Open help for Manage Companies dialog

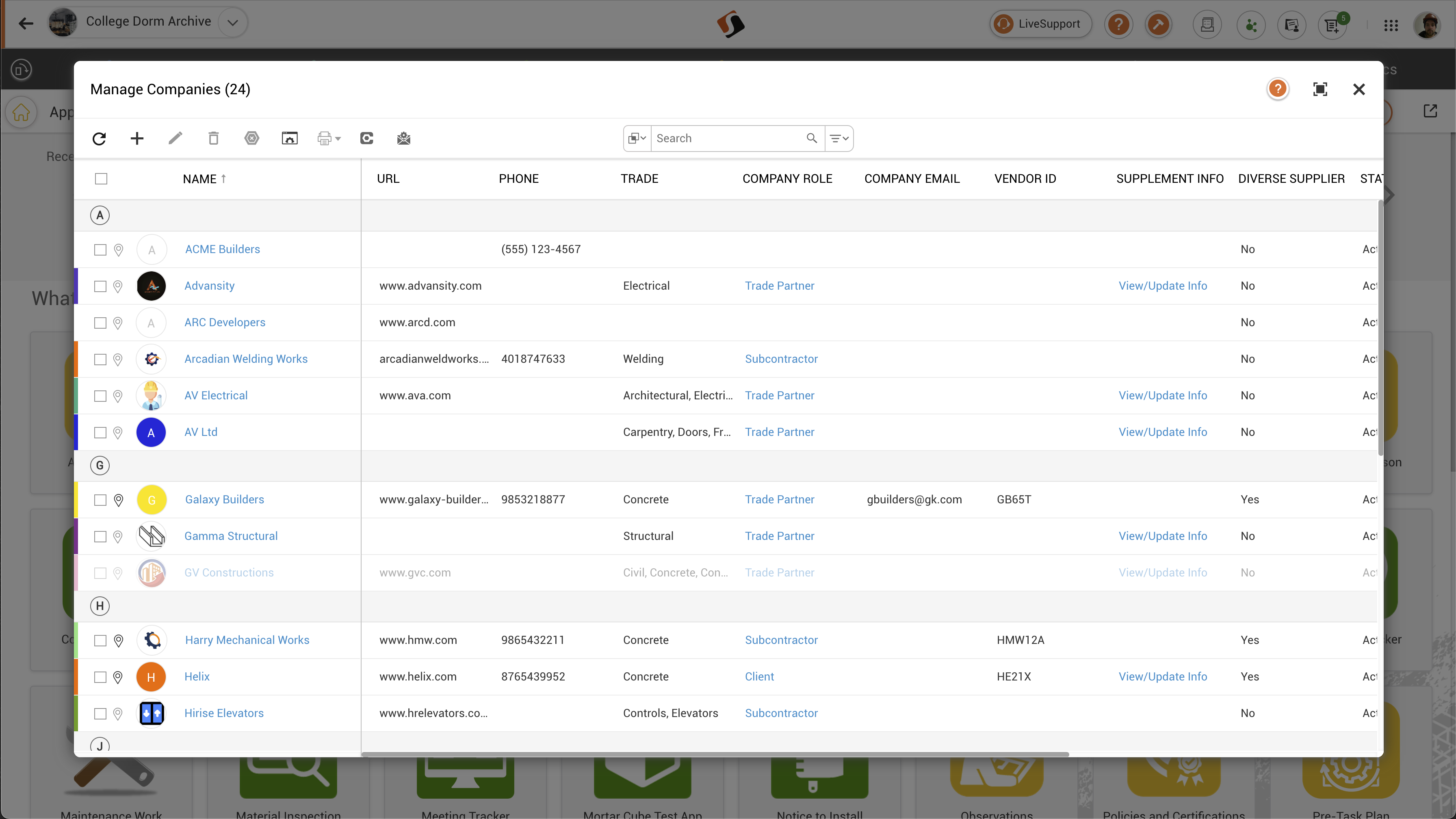[x=1277, y=89]
